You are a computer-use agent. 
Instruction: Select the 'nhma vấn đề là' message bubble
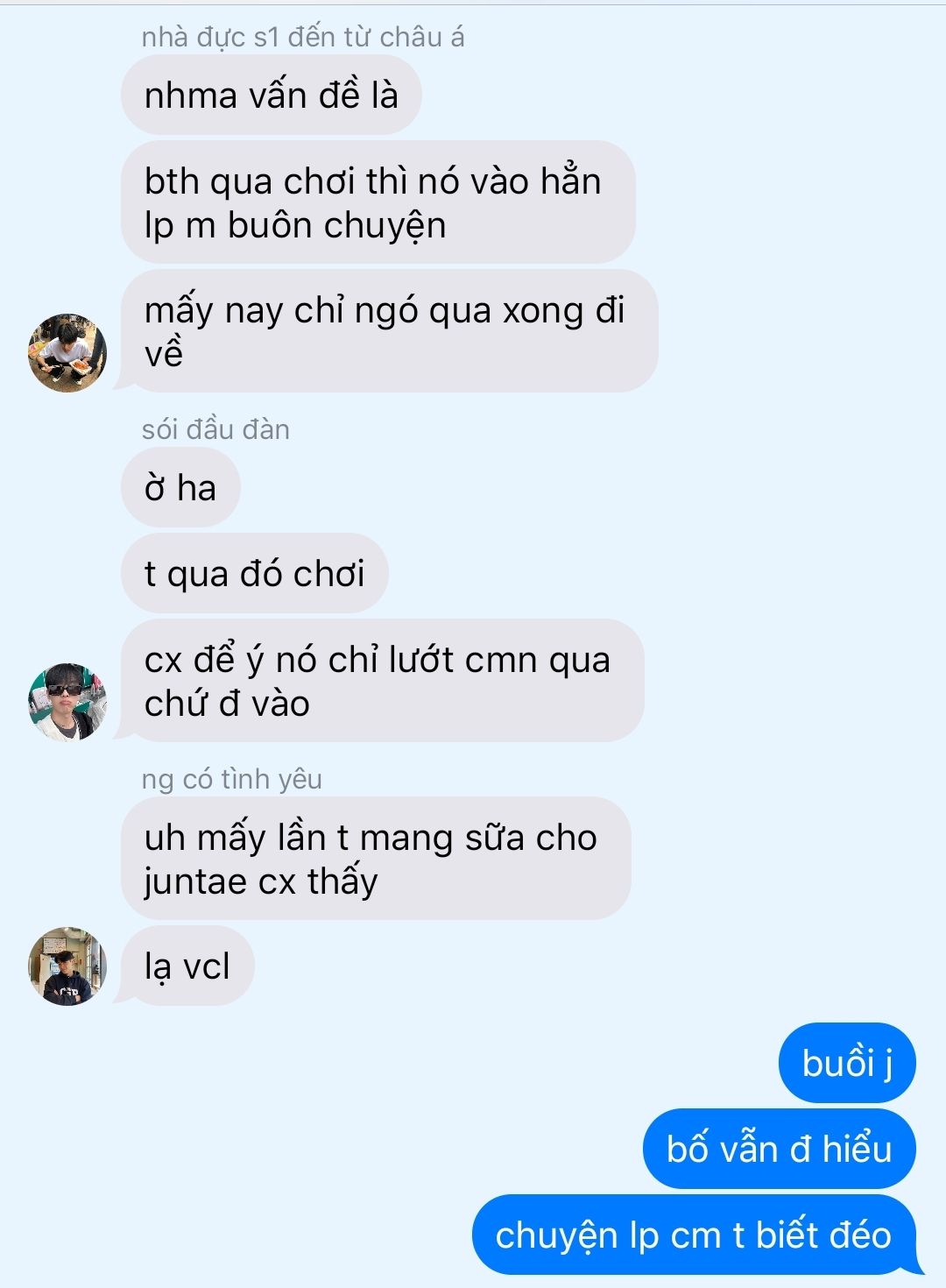tap(272, 95)
